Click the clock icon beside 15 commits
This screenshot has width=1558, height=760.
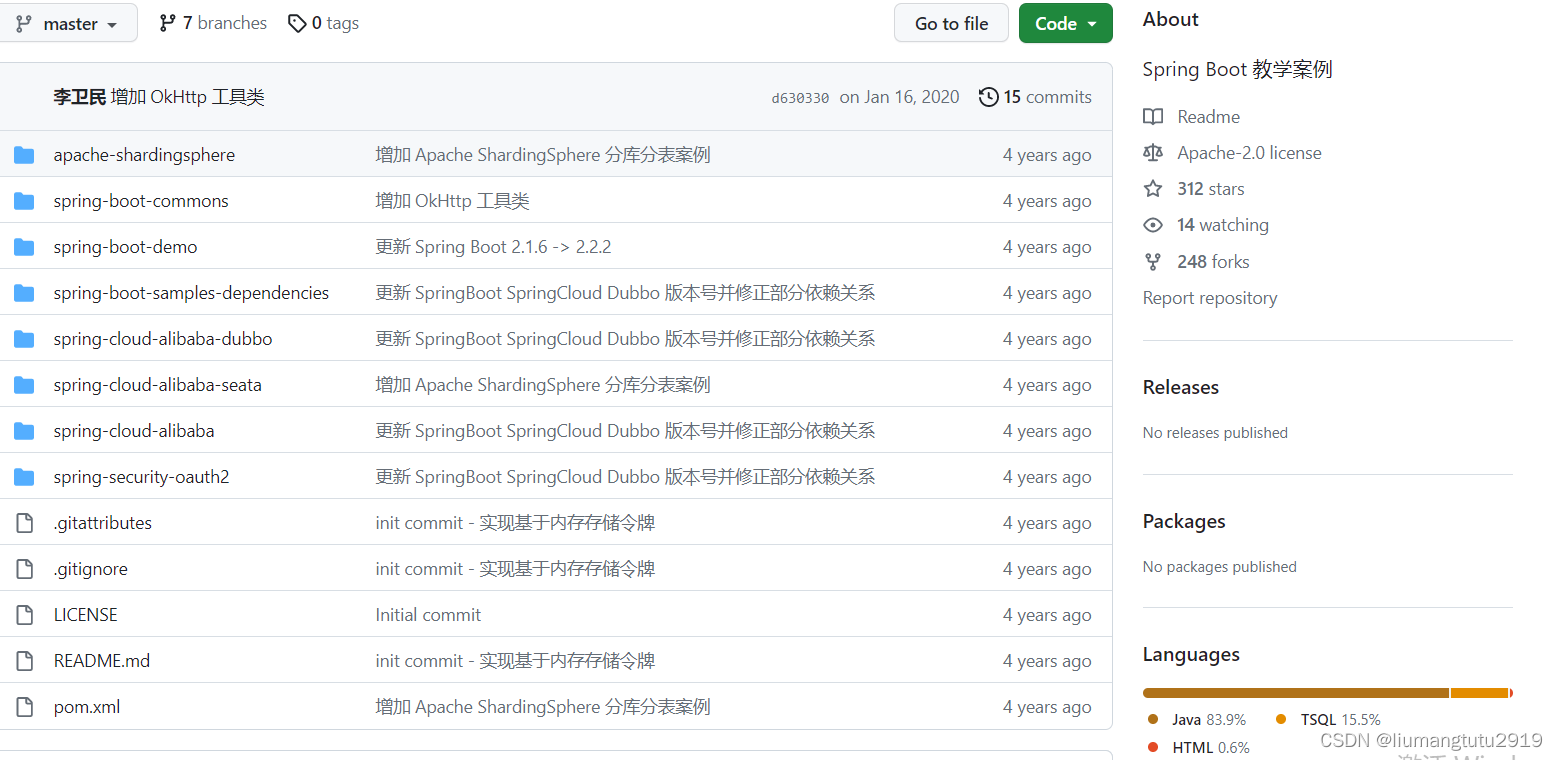coord(989,97)
